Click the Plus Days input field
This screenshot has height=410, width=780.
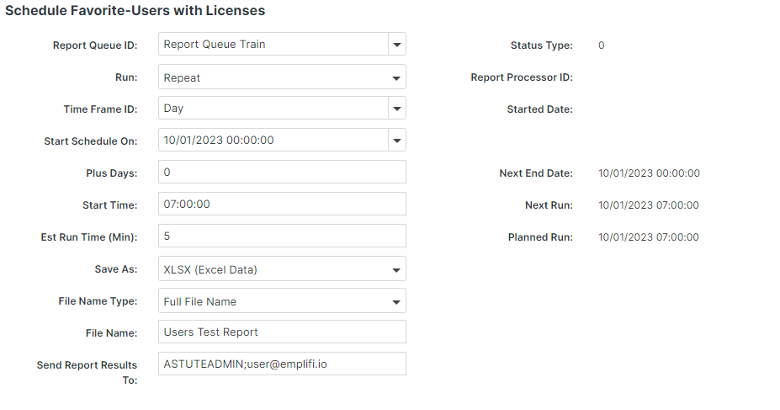click(x=282, y=173)
